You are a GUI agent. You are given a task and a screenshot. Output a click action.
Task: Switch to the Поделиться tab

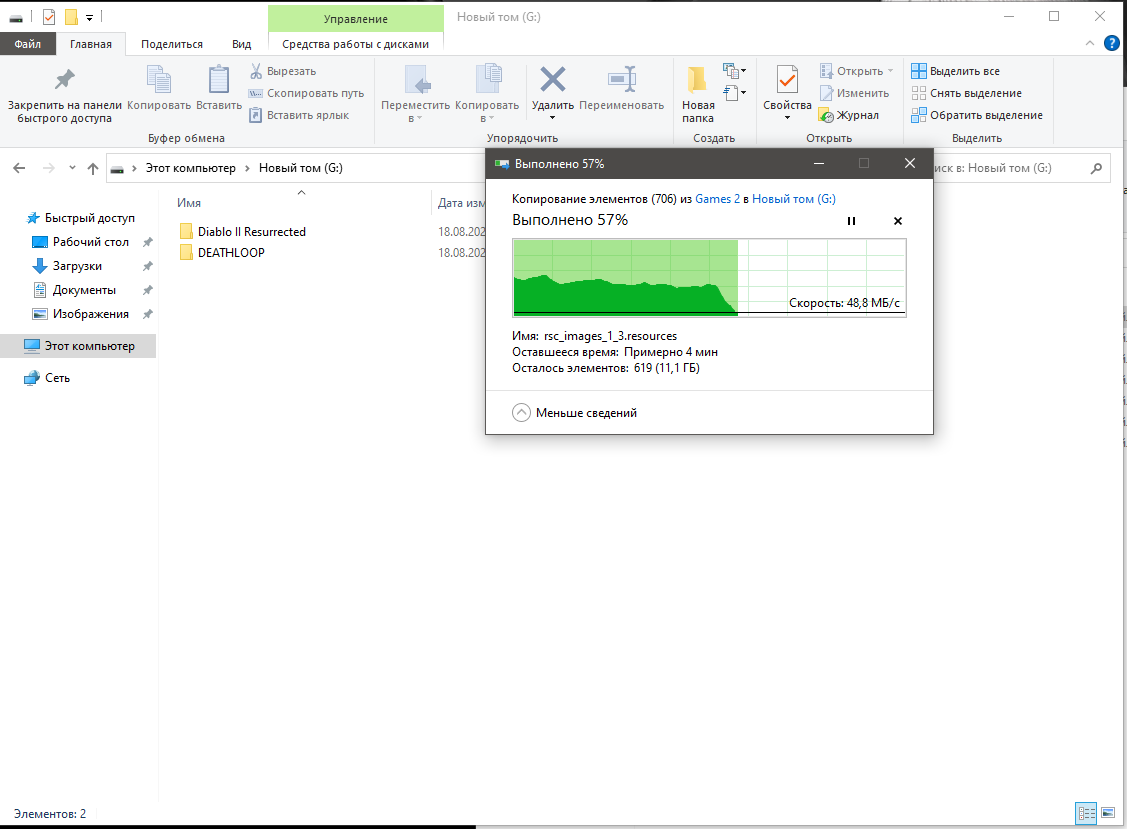[171, 44]
